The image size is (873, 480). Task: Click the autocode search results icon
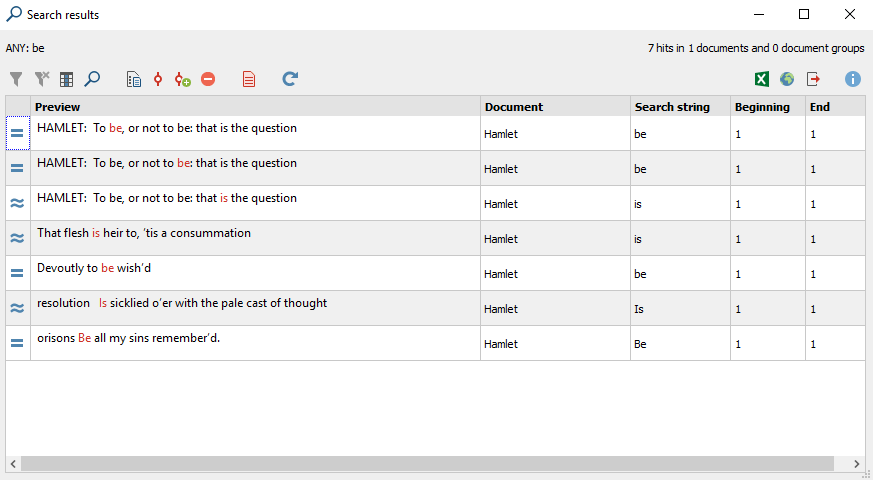(x=158, y=80)
